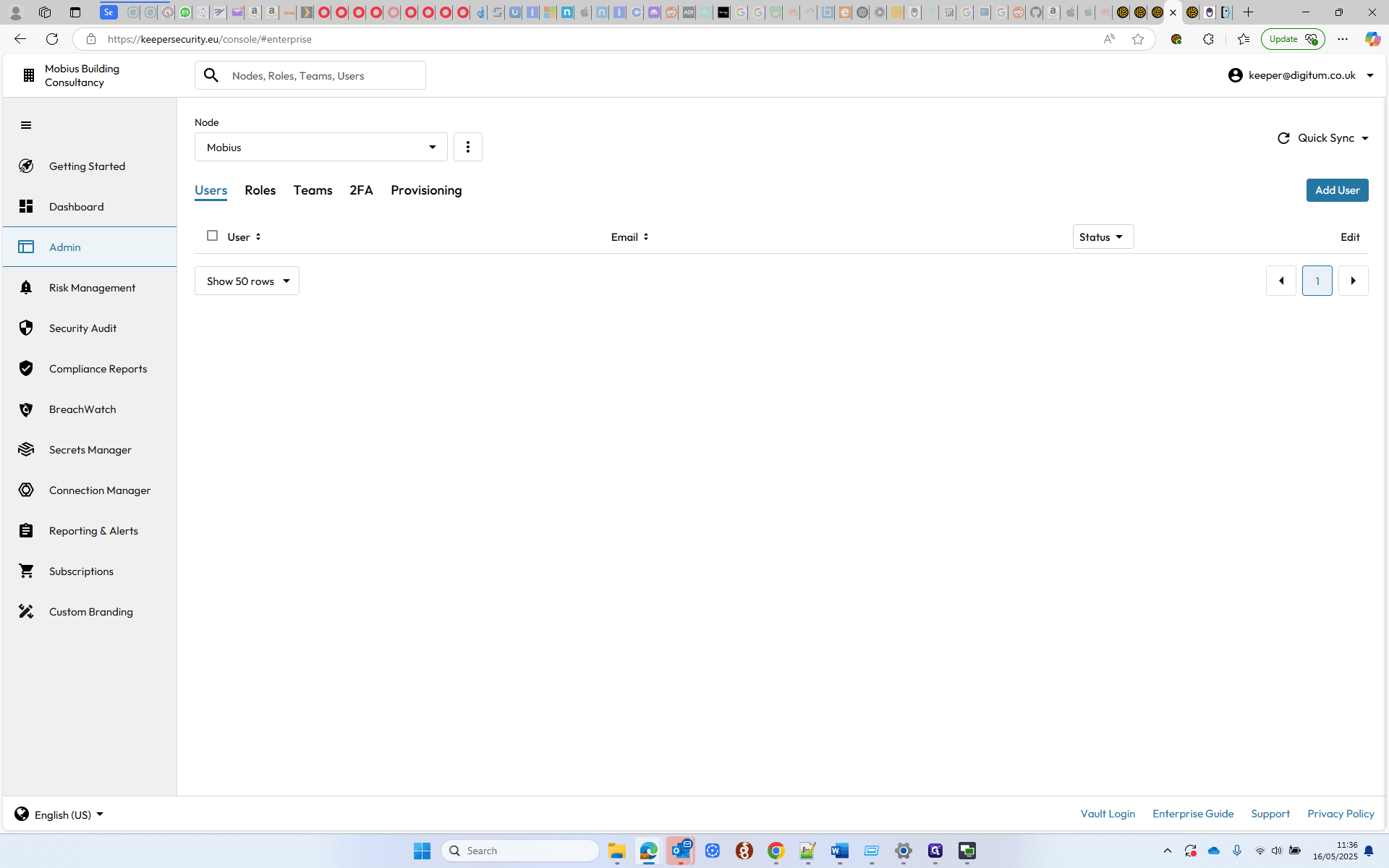Open Outlook from the taskbar
The height and width of the screenshot is (868, 1389).
(681, 851)
